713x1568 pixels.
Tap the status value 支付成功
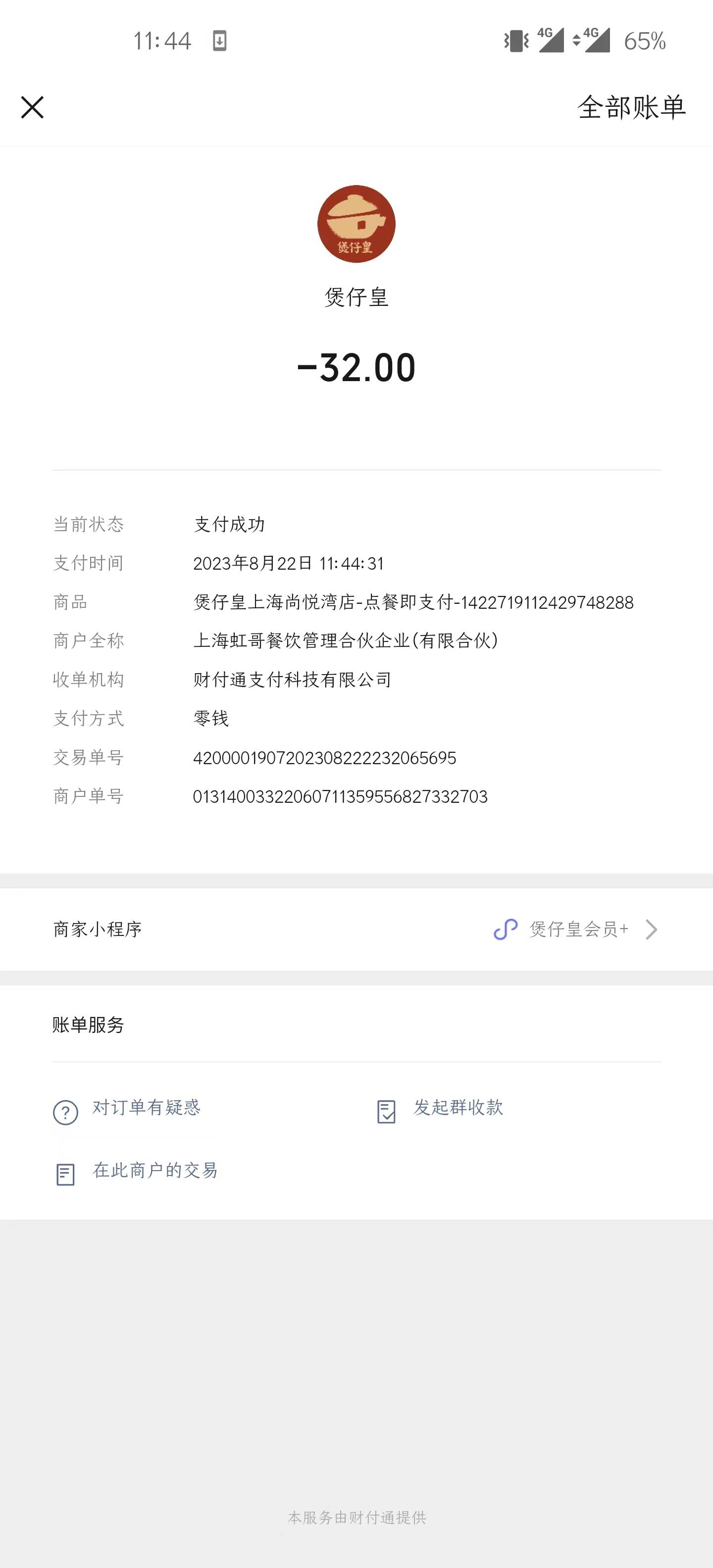229,524
